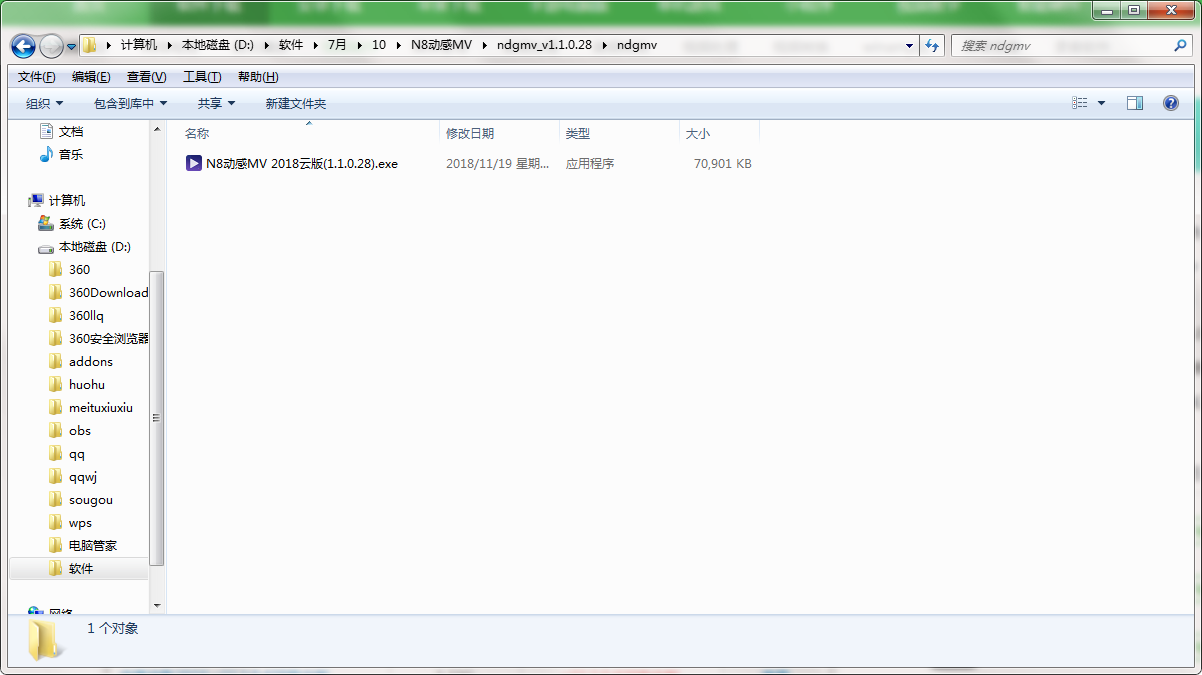Screen dimensions: 1202x675
Task: Open the 工具(T) menu
Action: click(201, 77)
